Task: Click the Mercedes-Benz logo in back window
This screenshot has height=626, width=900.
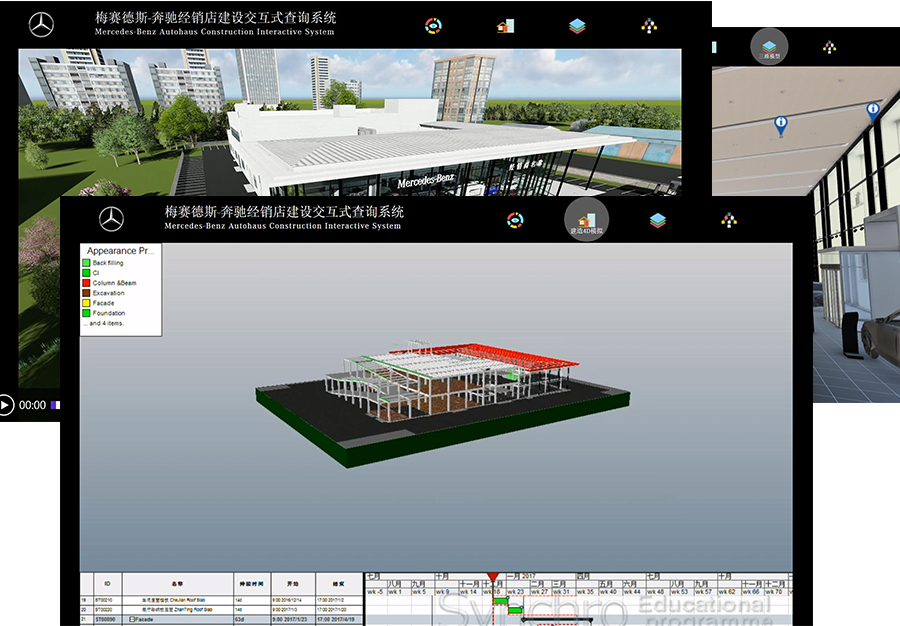Action: (x=41, y=25)
